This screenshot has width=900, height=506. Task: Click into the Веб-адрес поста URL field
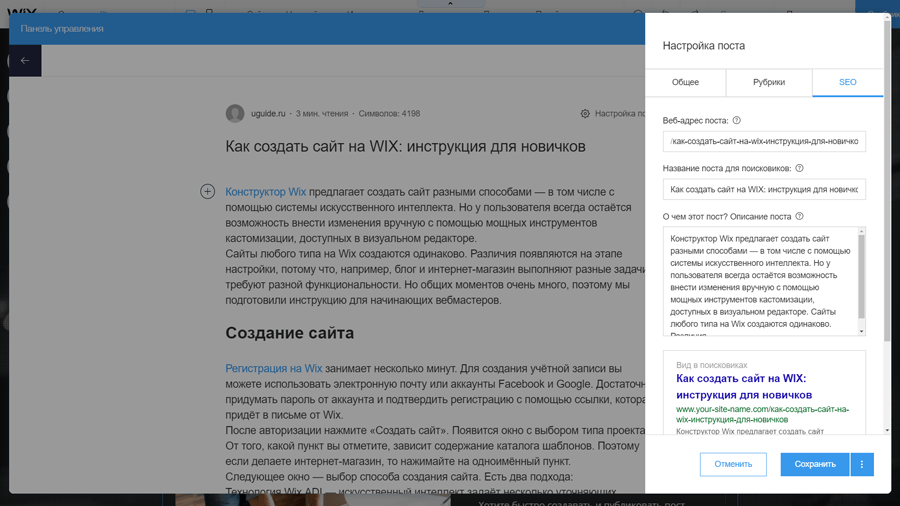pyautogui.click(x=764, y=142)
